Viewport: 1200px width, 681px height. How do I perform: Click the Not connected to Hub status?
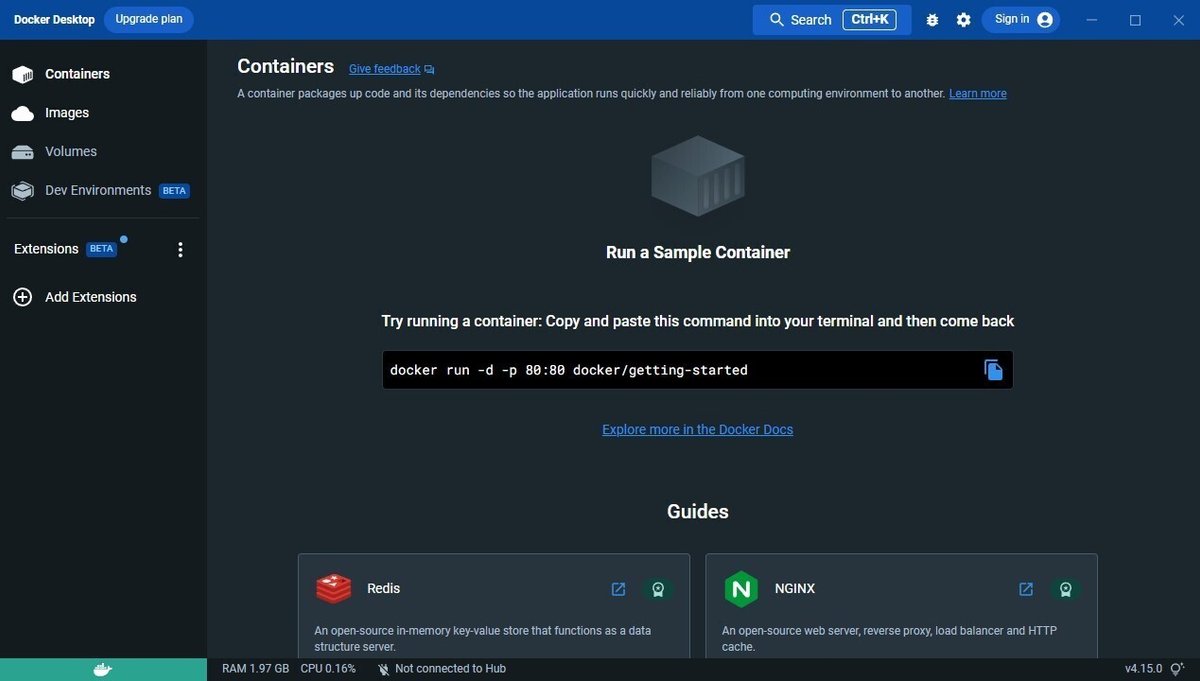point(450,669)
